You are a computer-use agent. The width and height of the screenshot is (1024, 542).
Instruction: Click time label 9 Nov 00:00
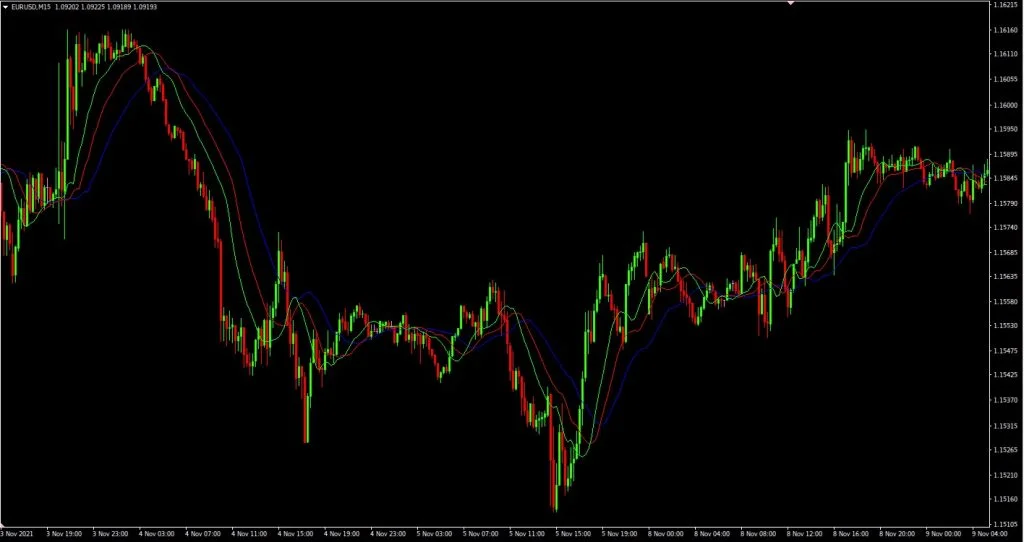(x=944, y=534)
